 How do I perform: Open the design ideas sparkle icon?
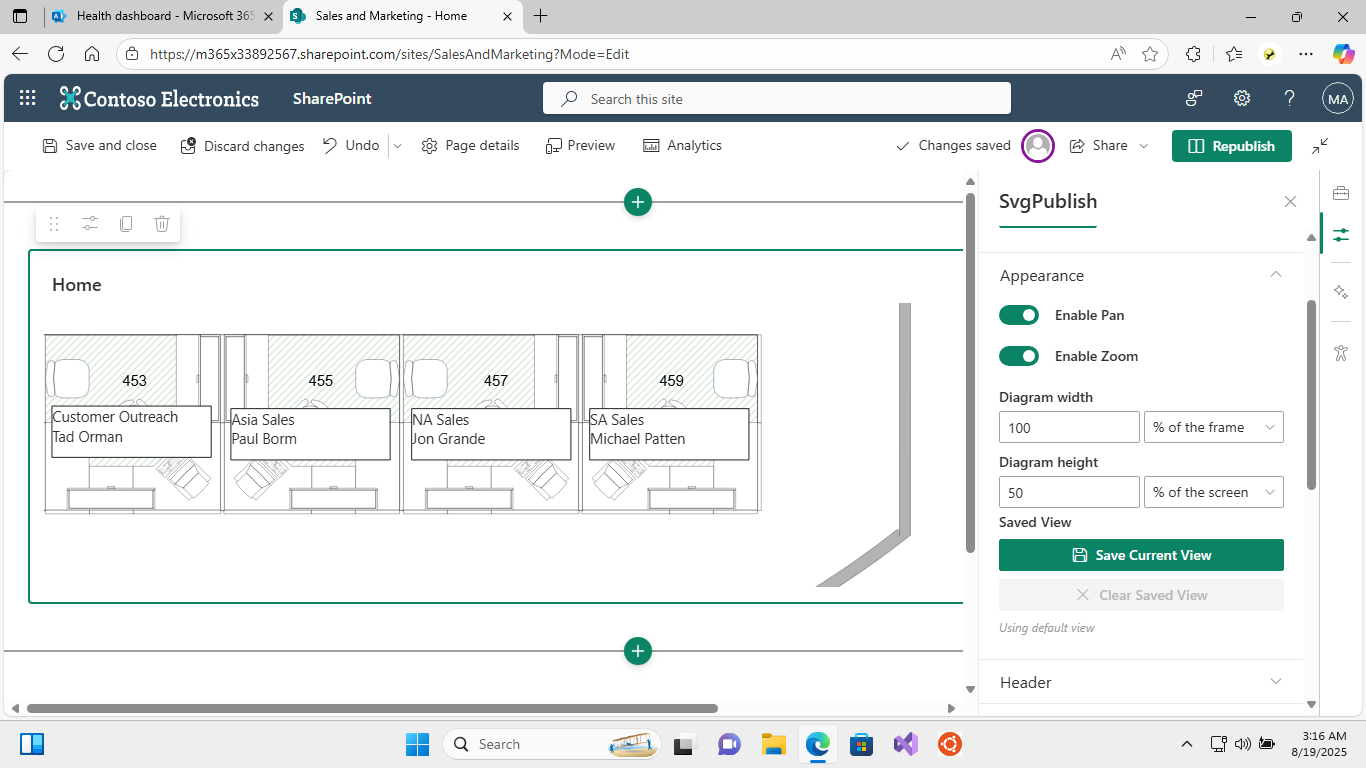click(x=1341, y=292)
